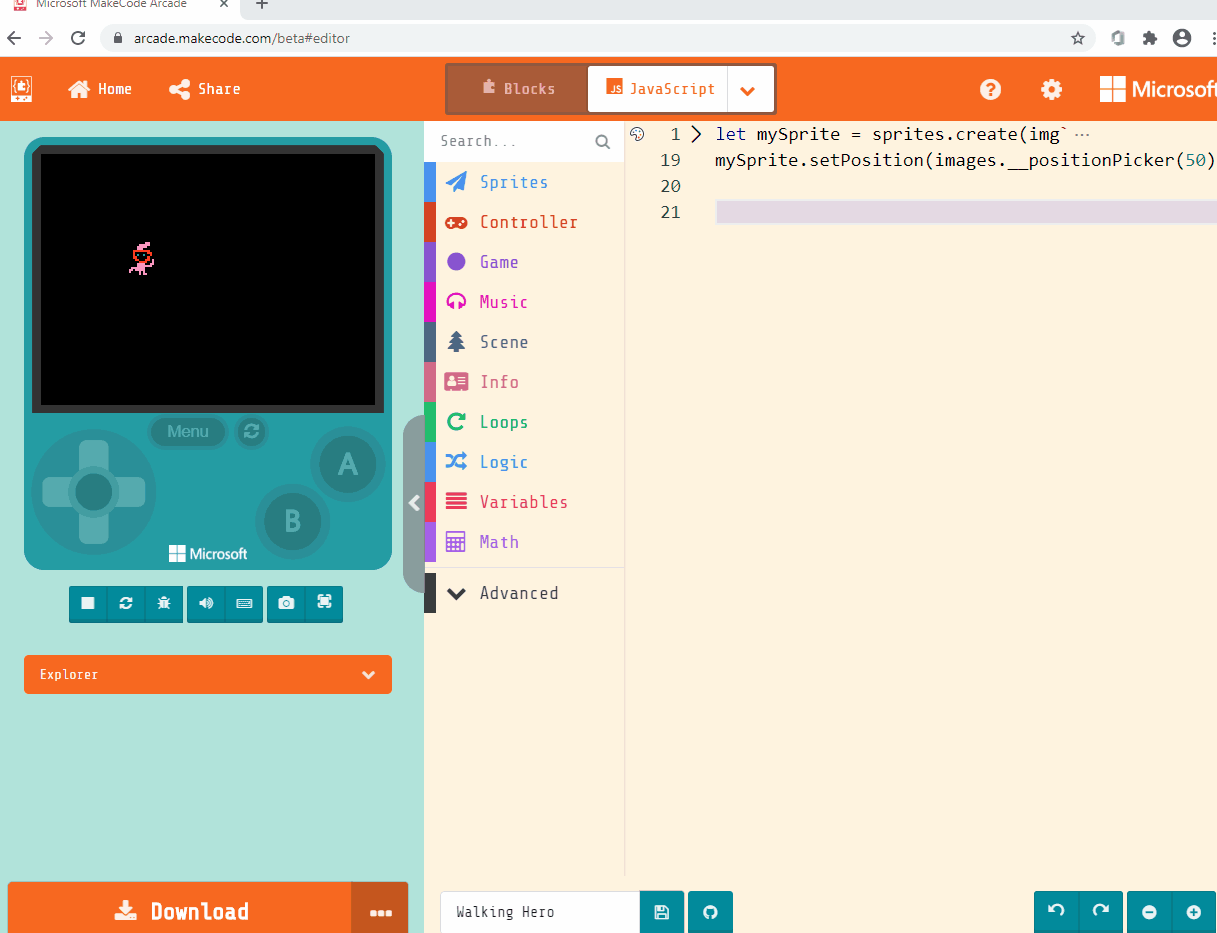Image resolution: width=1217 pixels, height=933 pixels.
Task: Click the simulator B button
Action: [x=293, y=521]
